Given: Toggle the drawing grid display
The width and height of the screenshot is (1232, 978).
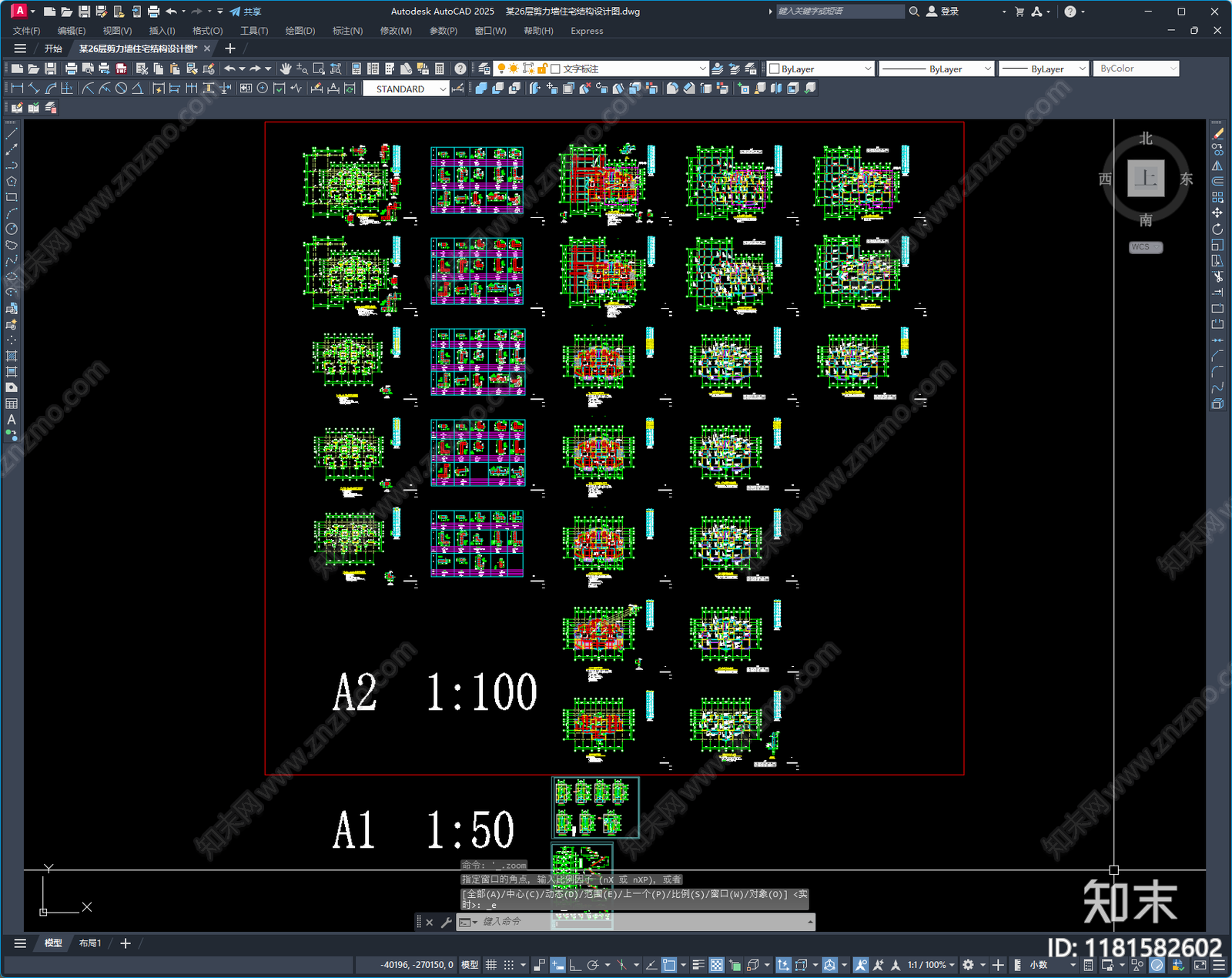Looking at the screenshot, I should tap(490, 965).
